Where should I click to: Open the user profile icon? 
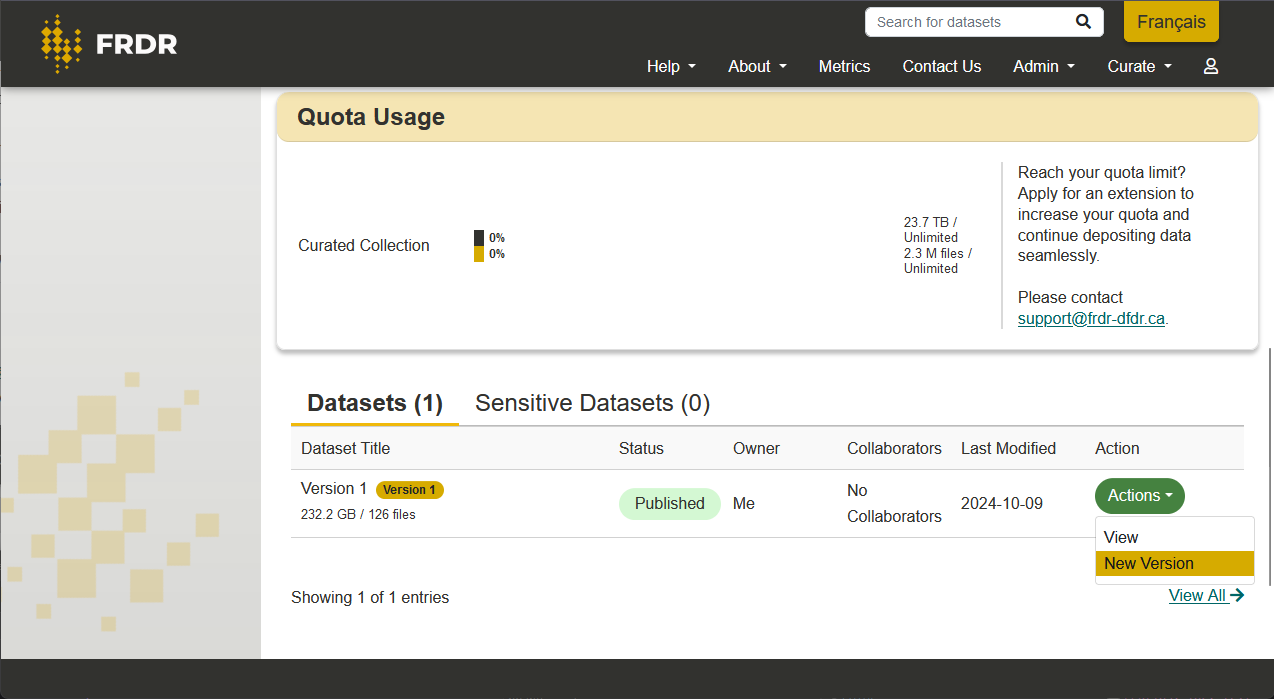1210,66
